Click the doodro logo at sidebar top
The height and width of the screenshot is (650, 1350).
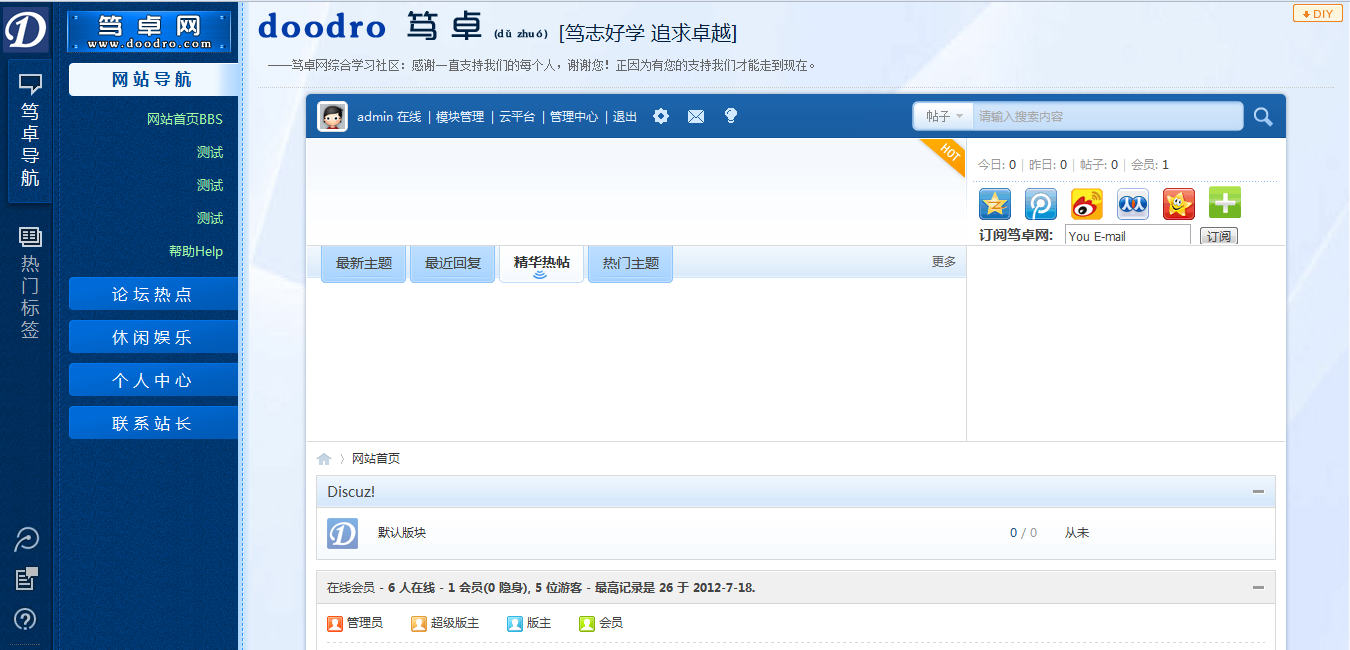(x=26, y=27)
